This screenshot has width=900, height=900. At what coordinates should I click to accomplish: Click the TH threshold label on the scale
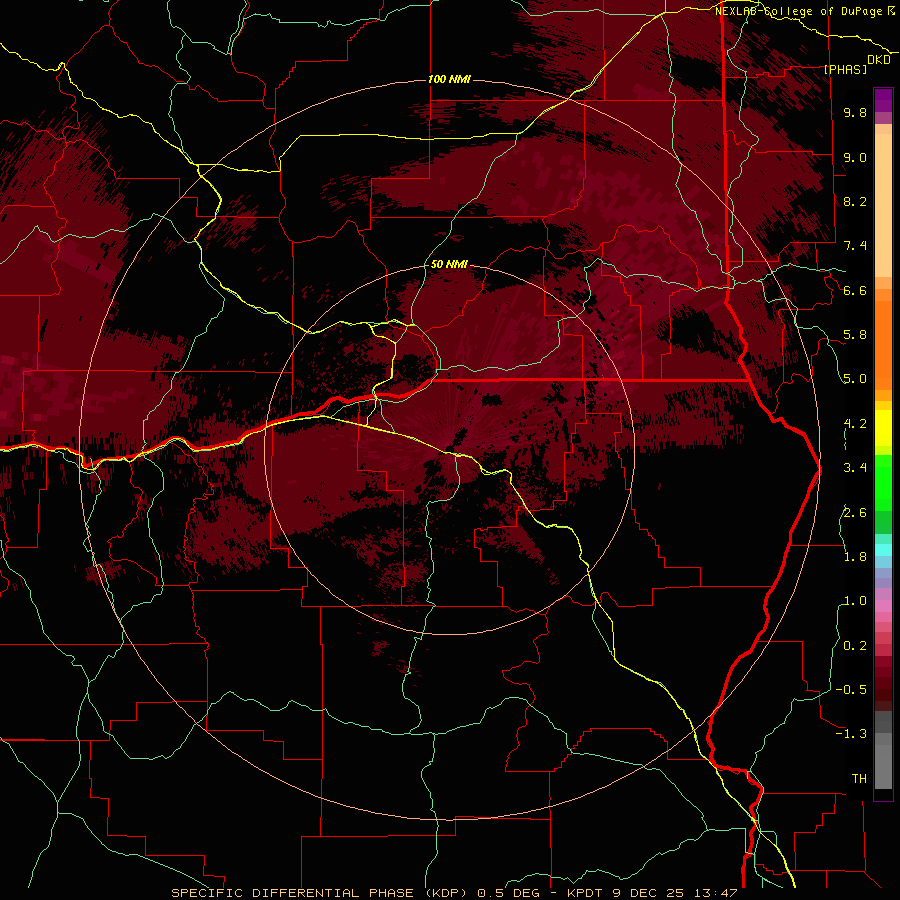(x=859, y=779)
